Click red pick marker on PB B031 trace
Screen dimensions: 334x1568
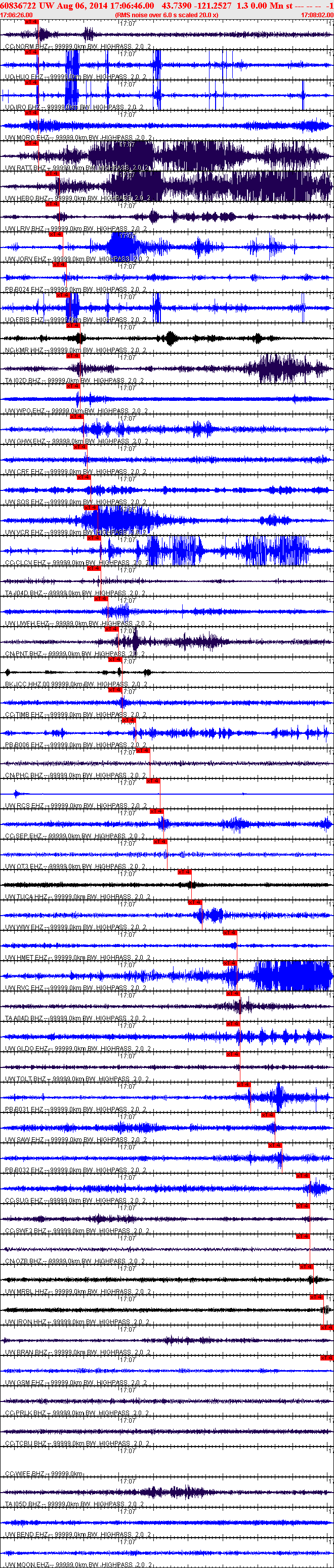[x=243, y=1084]
